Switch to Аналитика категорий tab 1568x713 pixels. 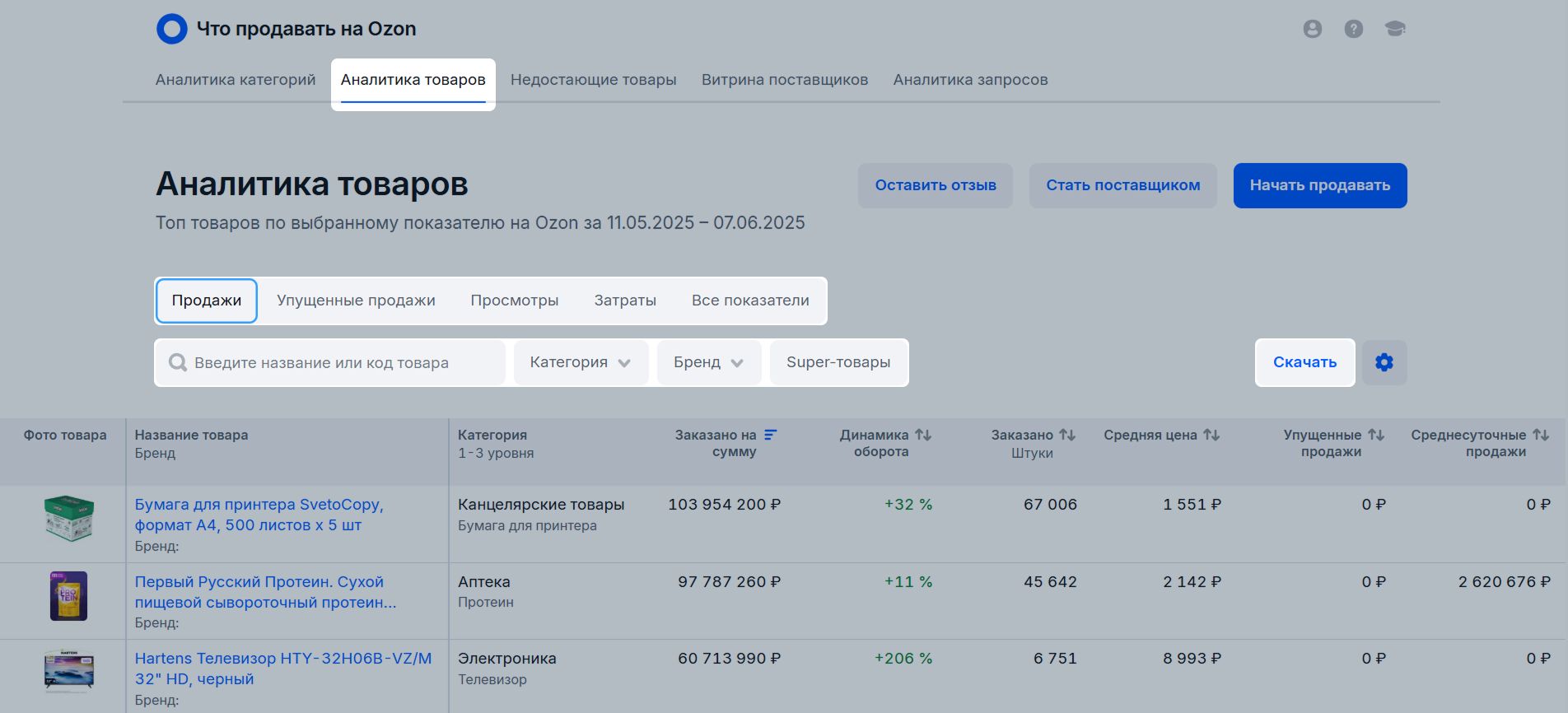coord(236,80)
